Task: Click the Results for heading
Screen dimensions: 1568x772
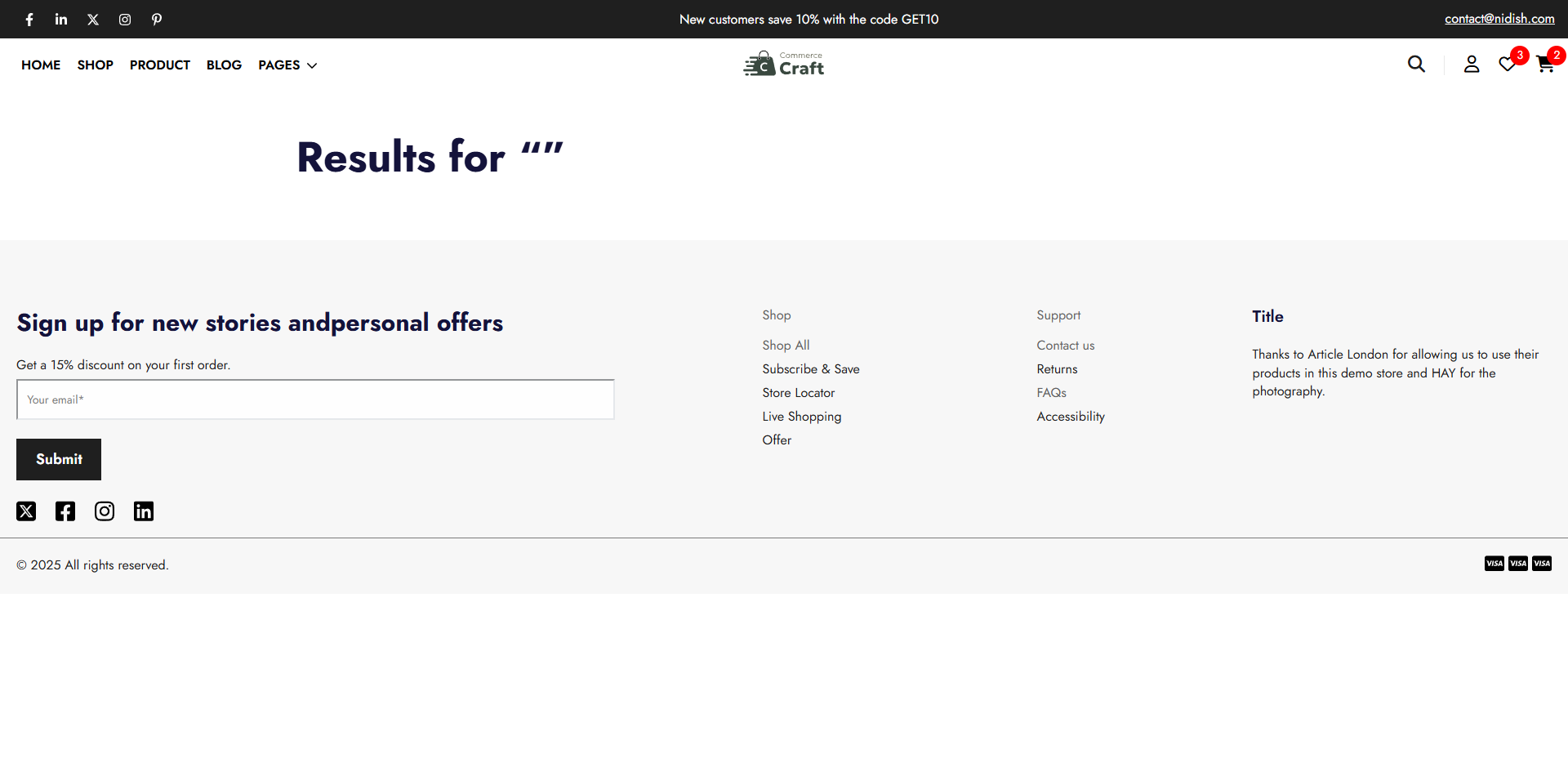Action: pos(430,157)
